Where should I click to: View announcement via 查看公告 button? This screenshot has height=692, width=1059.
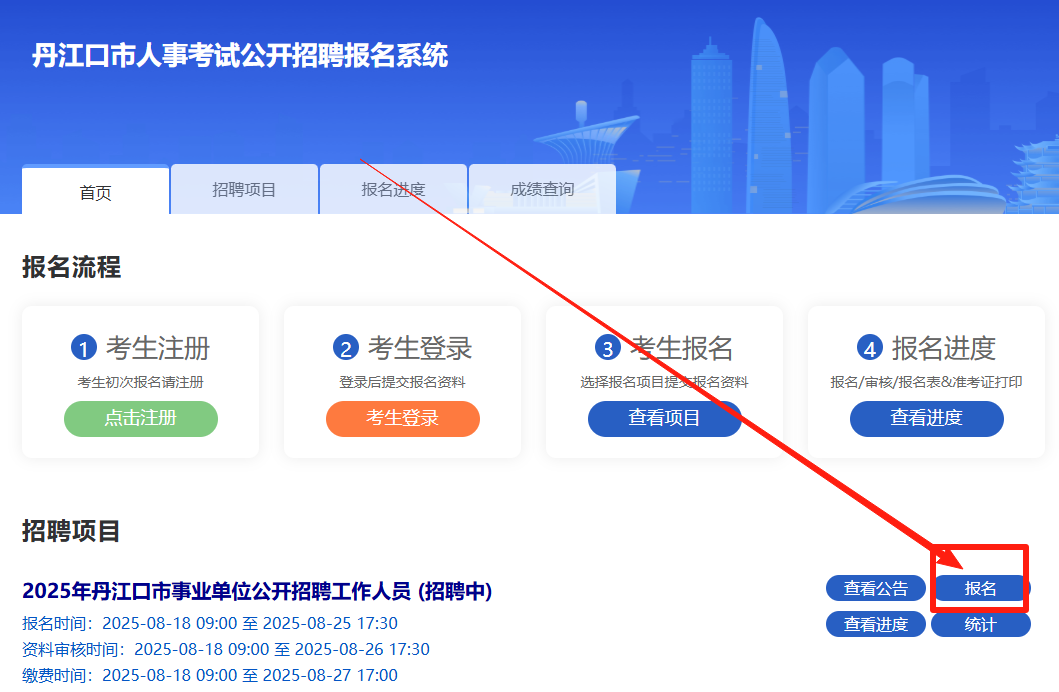[875, 589]
